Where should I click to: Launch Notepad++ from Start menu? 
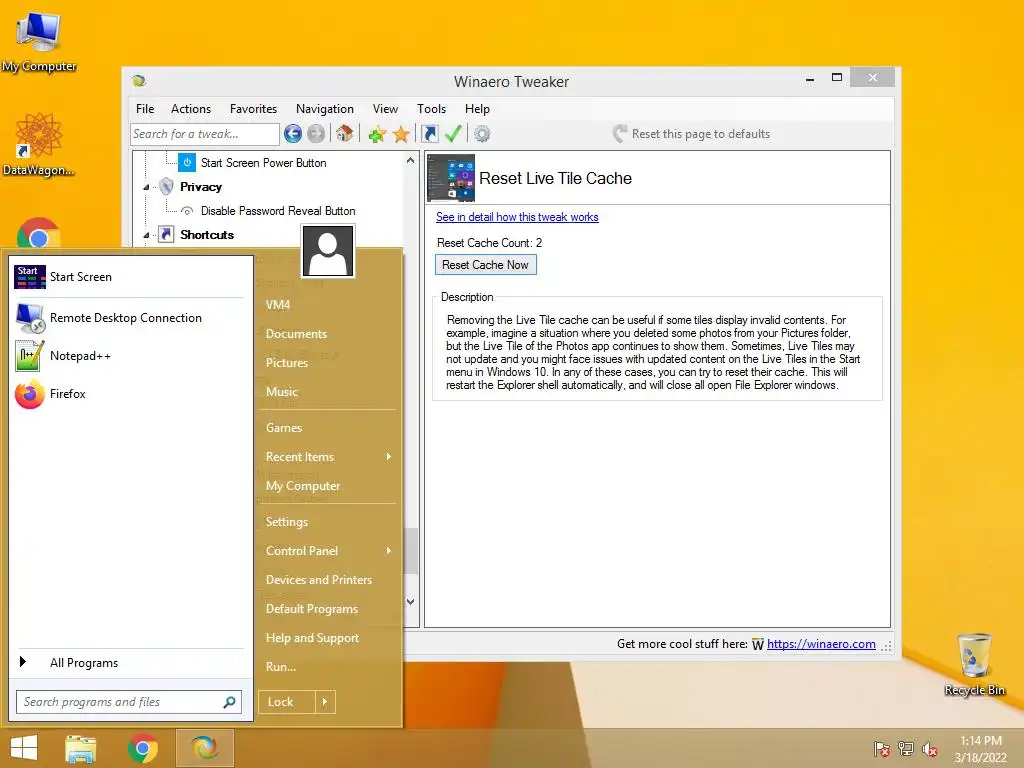[128, 356]
